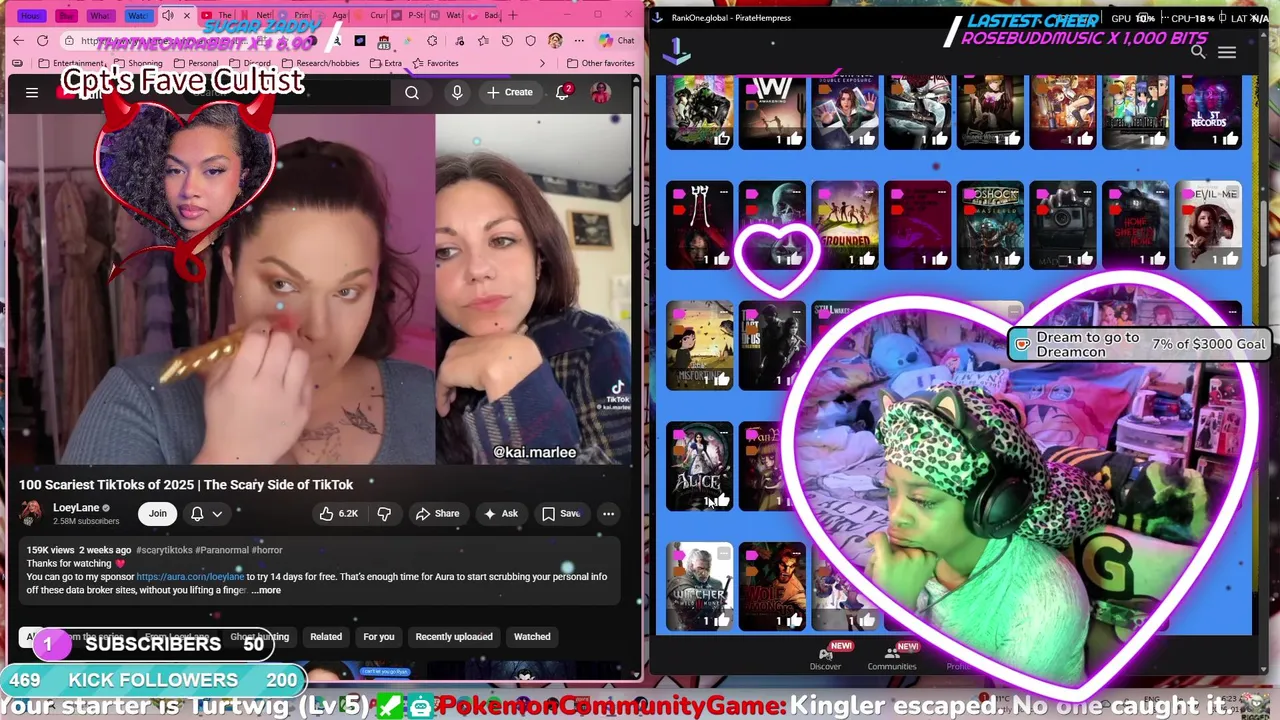Open the Grounded game card
Image resolution: width=1280 pixels, height=720 pixels.
[846, 226]
